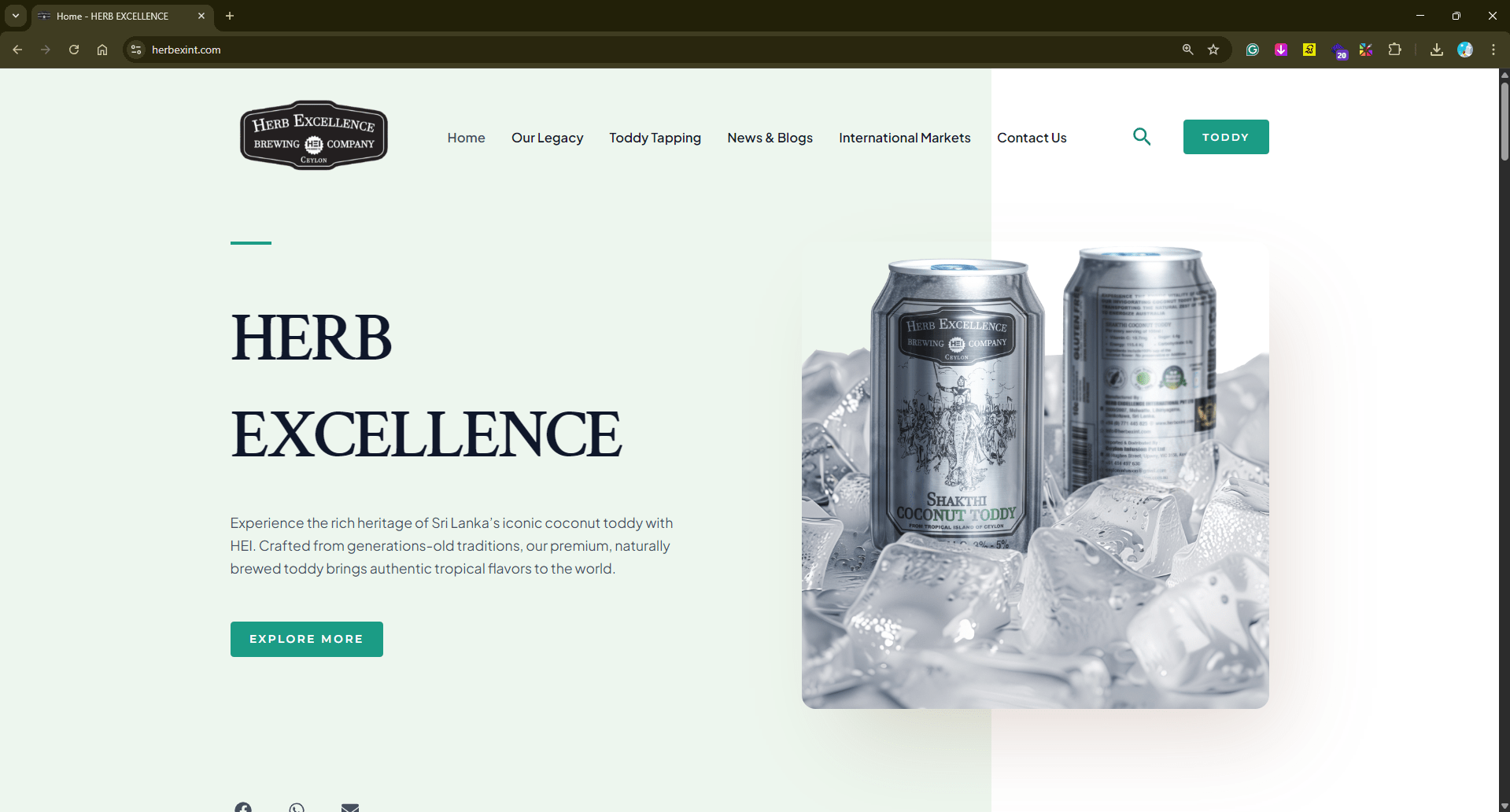
Task: Click the browser home icon
Action: pos(102,50)
